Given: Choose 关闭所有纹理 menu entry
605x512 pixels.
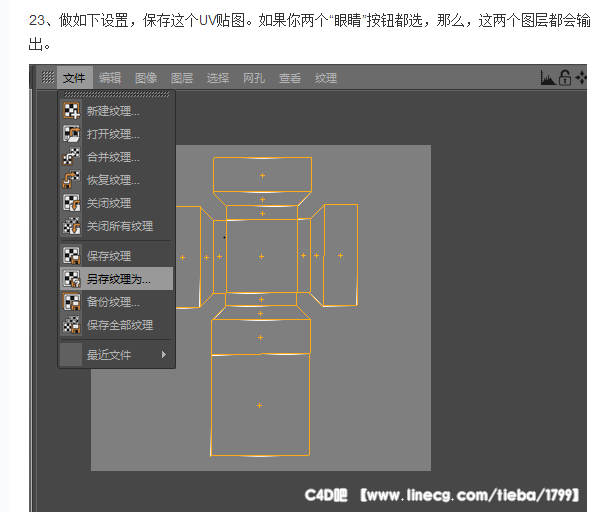Looking at the screenshot, I should click(117, 226).
